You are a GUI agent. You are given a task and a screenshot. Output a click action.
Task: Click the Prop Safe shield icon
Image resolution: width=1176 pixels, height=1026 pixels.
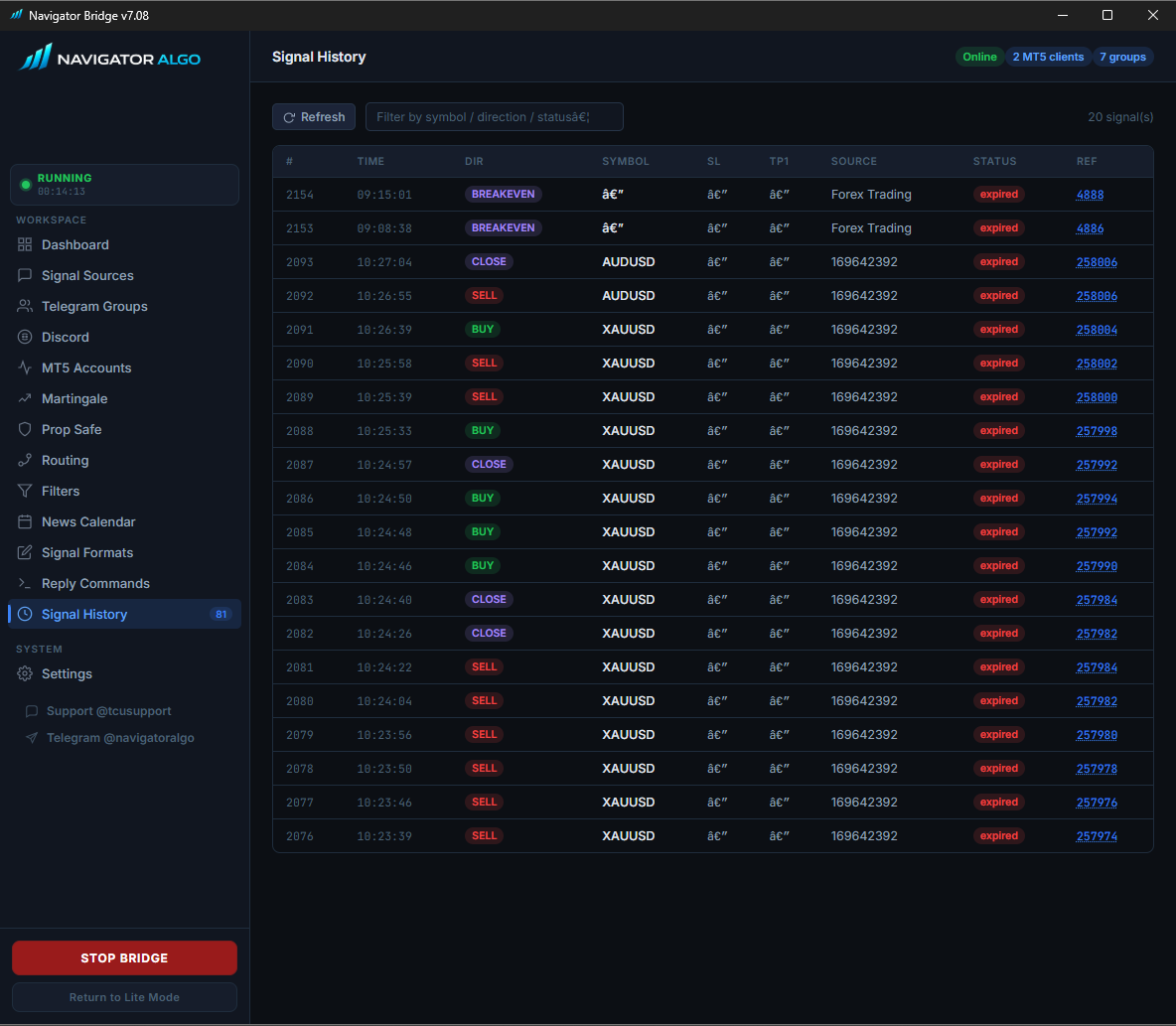tap(25, 429)
